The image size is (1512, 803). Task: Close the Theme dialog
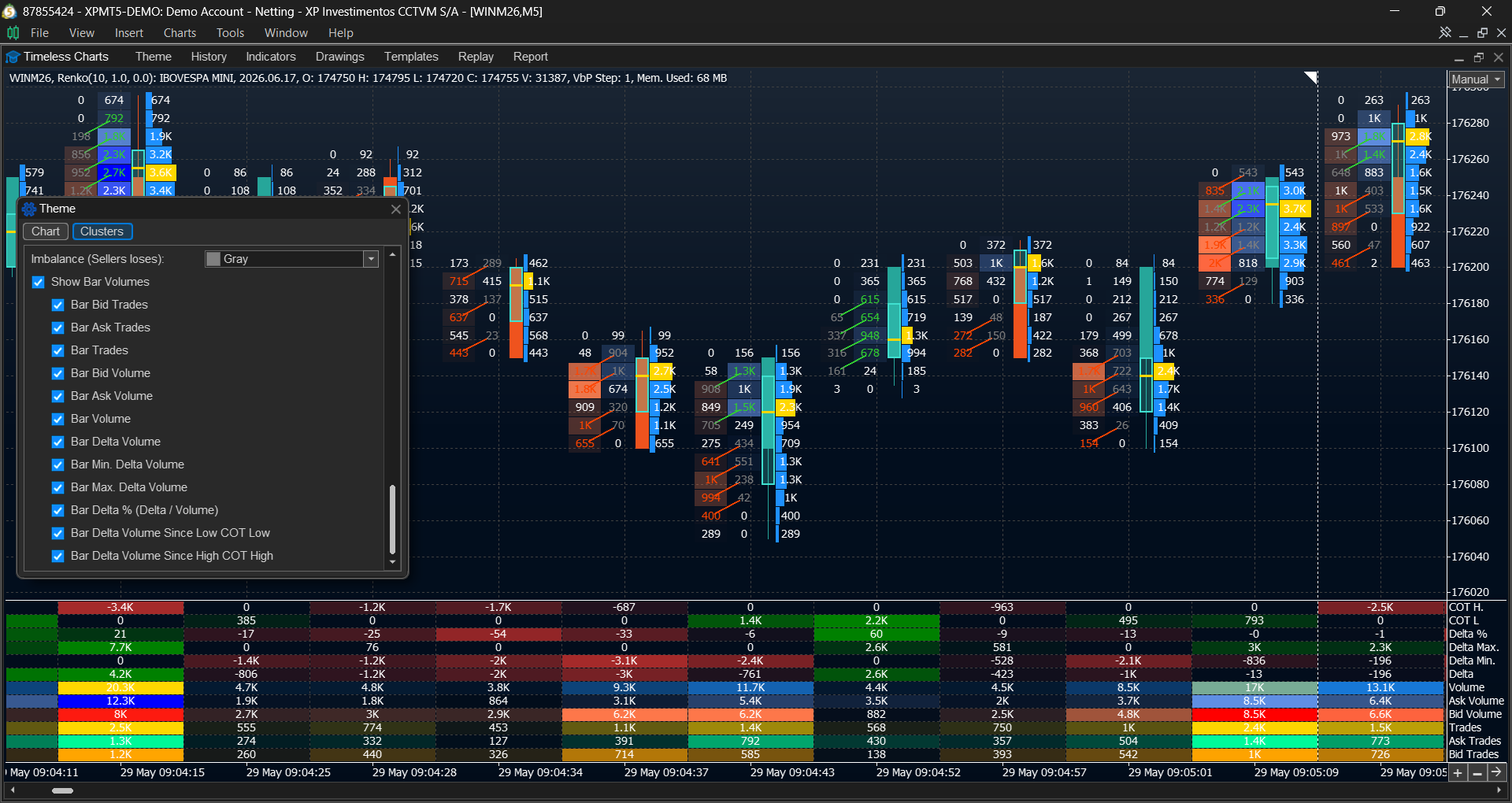[x=396, y=209]
